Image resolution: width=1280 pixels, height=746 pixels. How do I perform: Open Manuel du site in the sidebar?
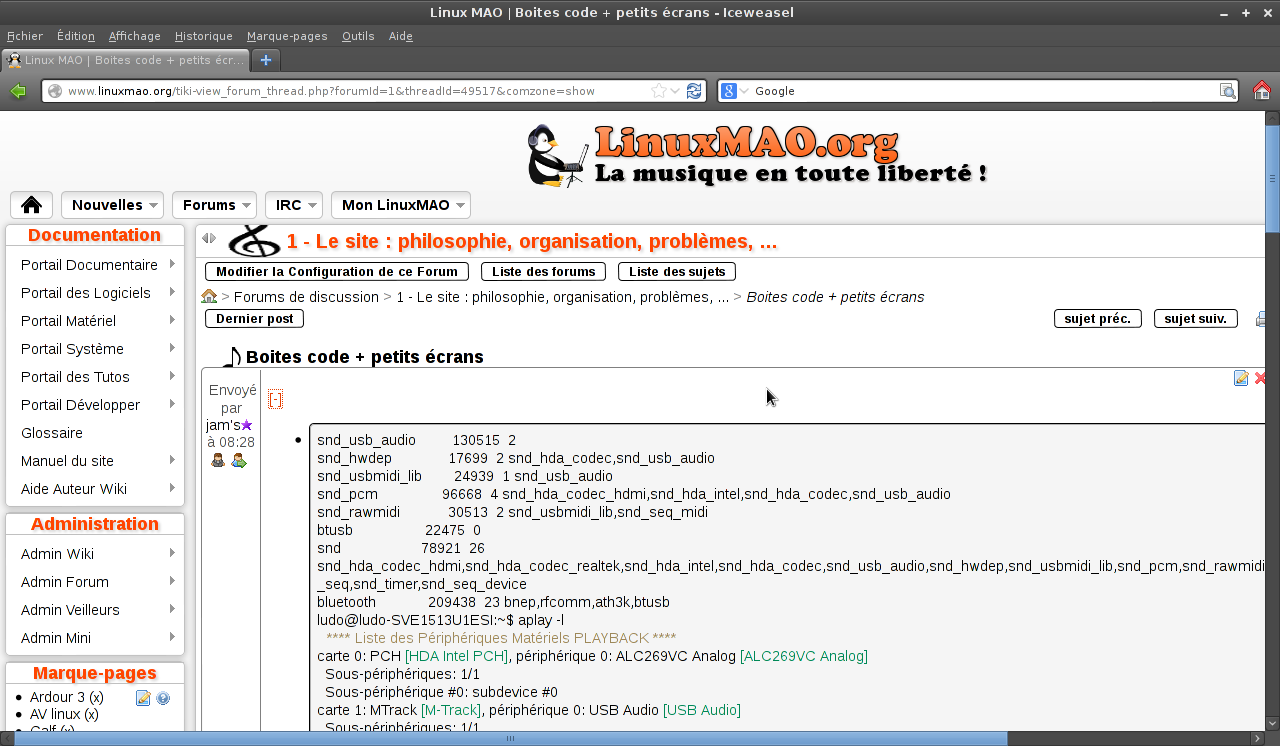pyautogui.click(x=67, y=461)
